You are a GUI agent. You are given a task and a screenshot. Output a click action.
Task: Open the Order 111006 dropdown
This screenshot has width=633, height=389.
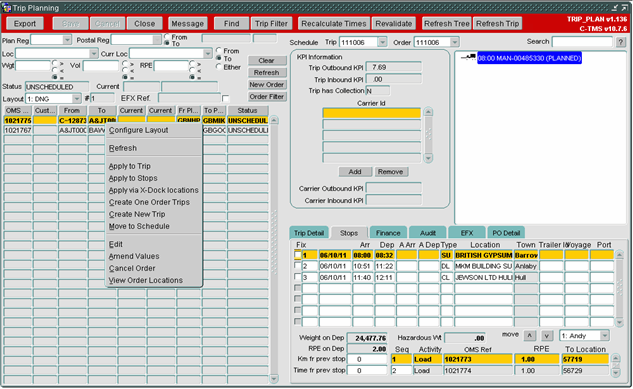pos(455,42)
